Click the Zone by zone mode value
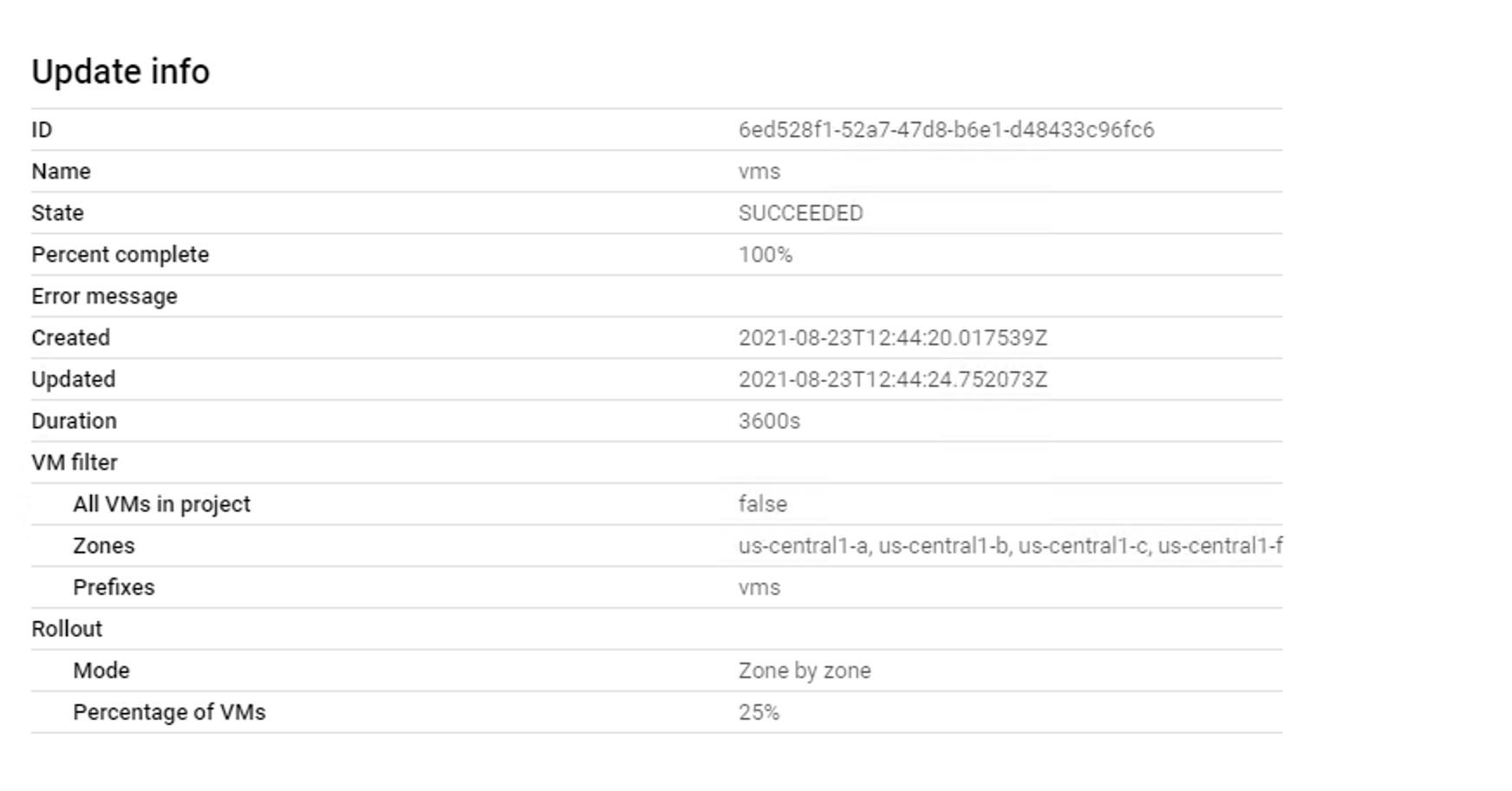 click(x=805, y=671)
